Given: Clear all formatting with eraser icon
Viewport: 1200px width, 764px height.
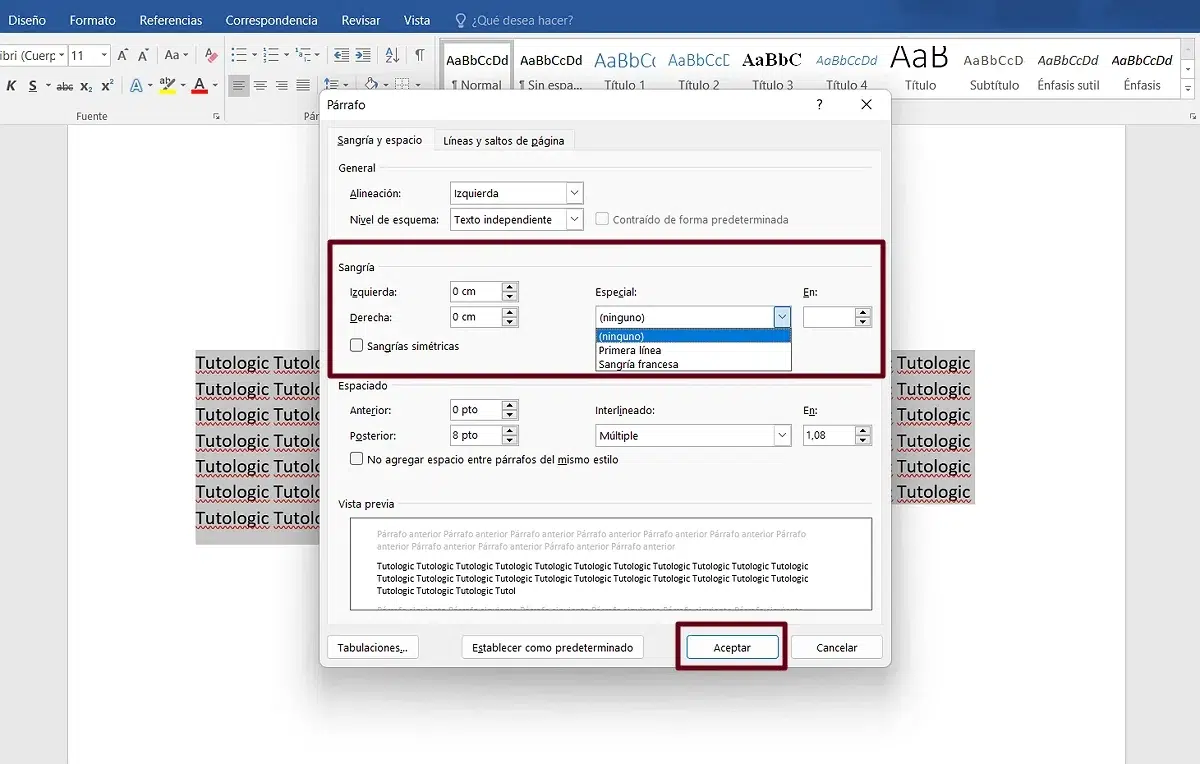Looking at the screenshot, I should pyautogui.click(x=211, y=56).
